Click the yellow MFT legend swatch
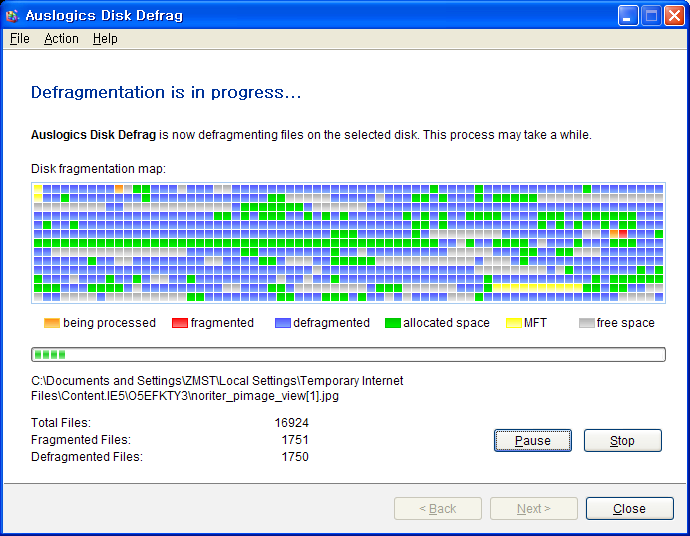This screenshot has height=536, width=690. point(514,323)
